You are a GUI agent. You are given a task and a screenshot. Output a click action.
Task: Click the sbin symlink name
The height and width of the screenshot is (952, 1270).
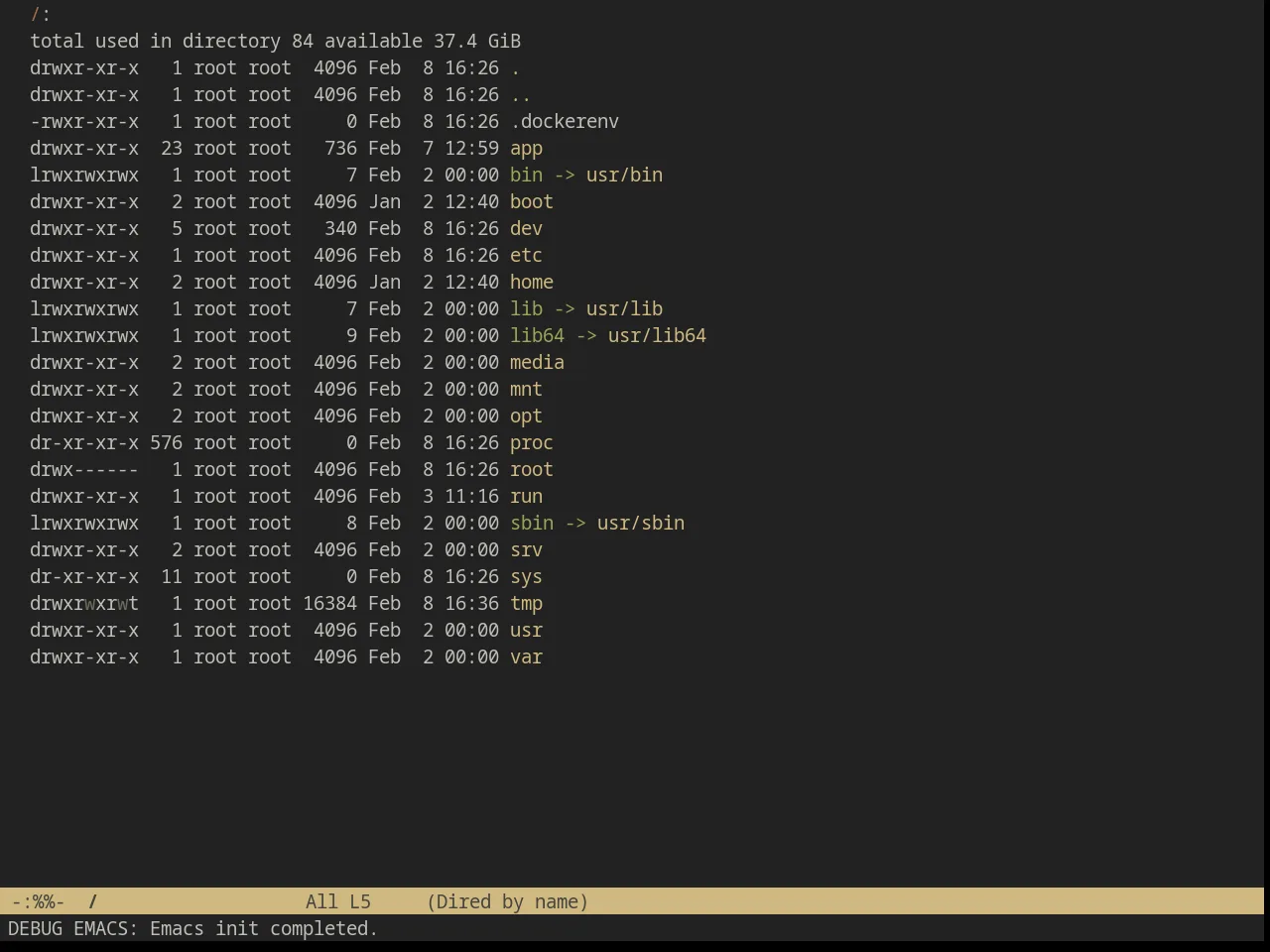pyautogui.click(x=532, y=524)
